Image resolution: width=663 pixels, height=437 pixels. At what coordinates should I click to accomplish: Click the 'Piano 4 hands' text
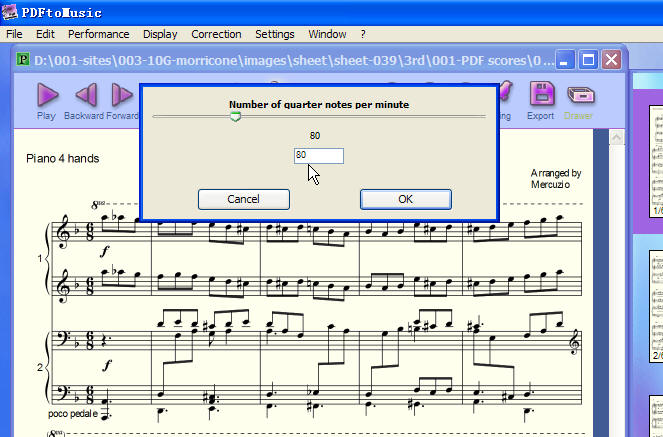pyautogui.click(x=63, y=158)
